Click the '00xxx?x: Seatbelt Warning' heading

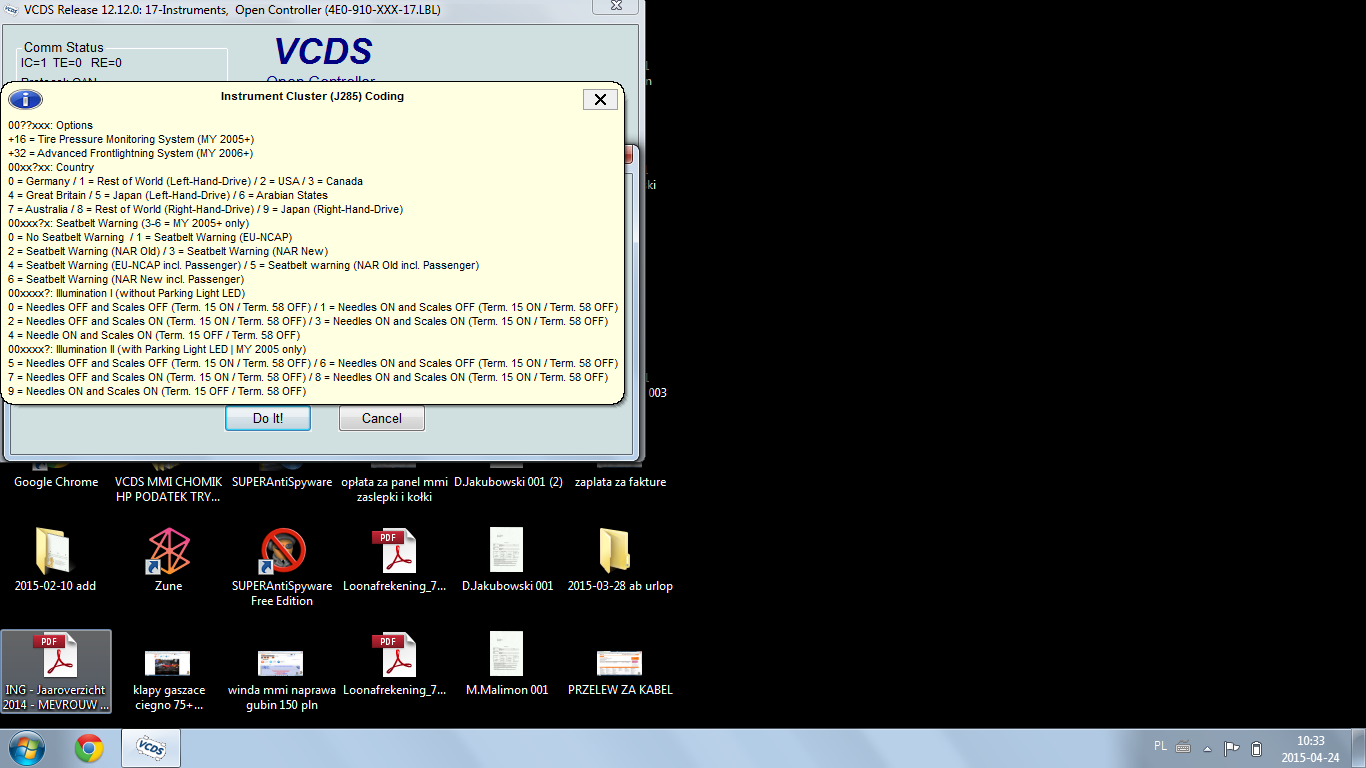pos(129,223)
